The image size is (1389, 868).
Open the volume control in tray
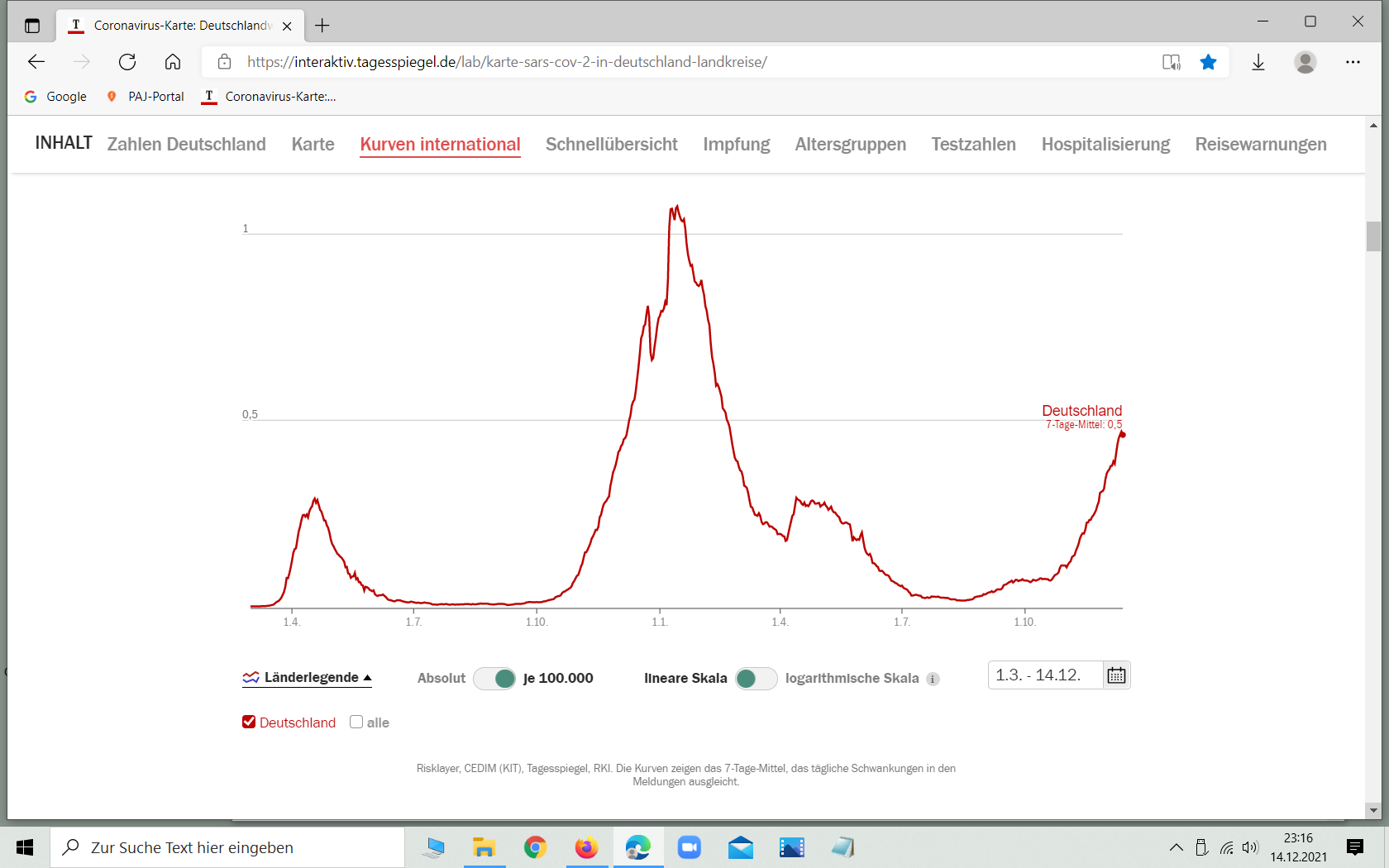coord(1249,847)
